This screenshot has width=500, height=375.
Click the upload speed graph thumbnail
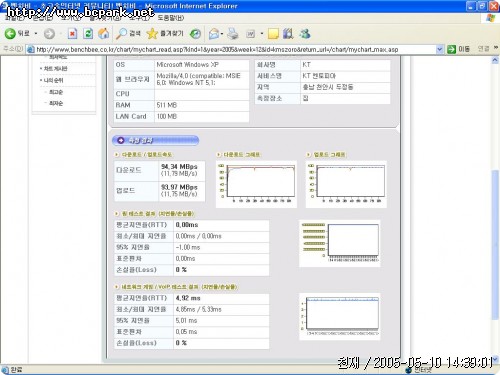346,184
